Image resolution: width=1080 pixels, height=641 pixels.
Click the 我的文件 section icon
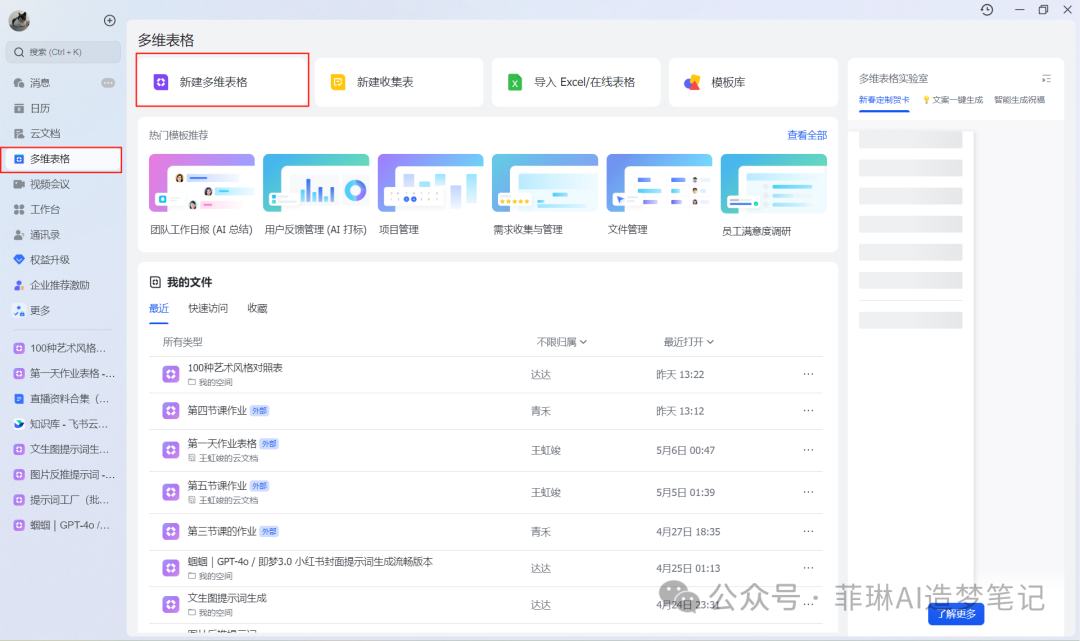click(x=155, y=282)
